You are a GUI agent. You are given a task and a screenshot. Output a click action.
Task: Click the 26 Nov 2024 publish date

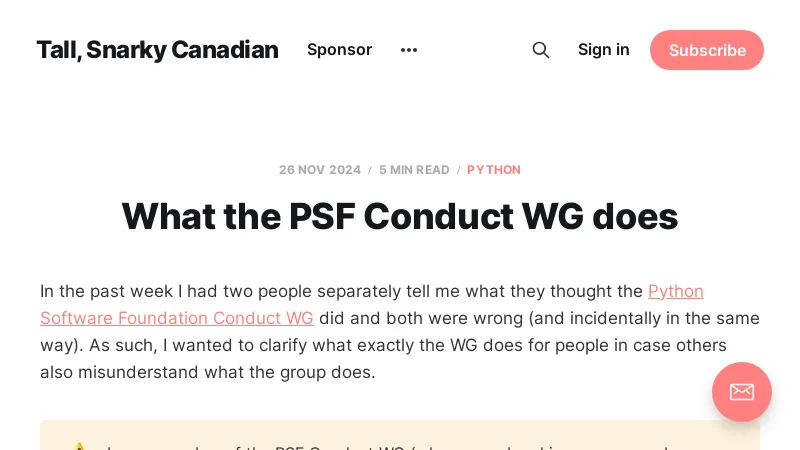coord(320,170)
